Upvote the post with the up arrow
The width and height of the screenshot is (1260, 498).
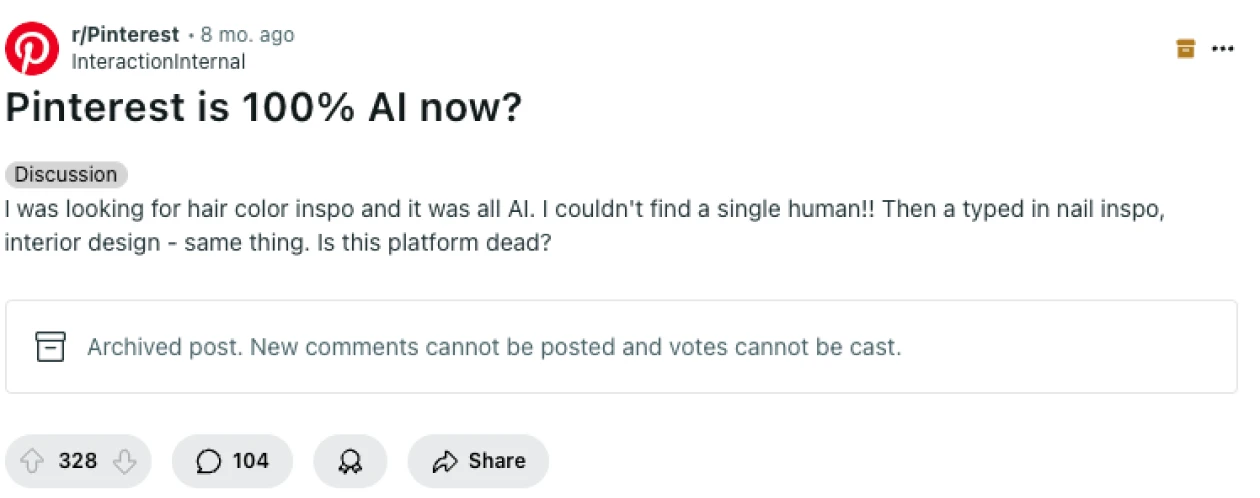coord(32,461)
